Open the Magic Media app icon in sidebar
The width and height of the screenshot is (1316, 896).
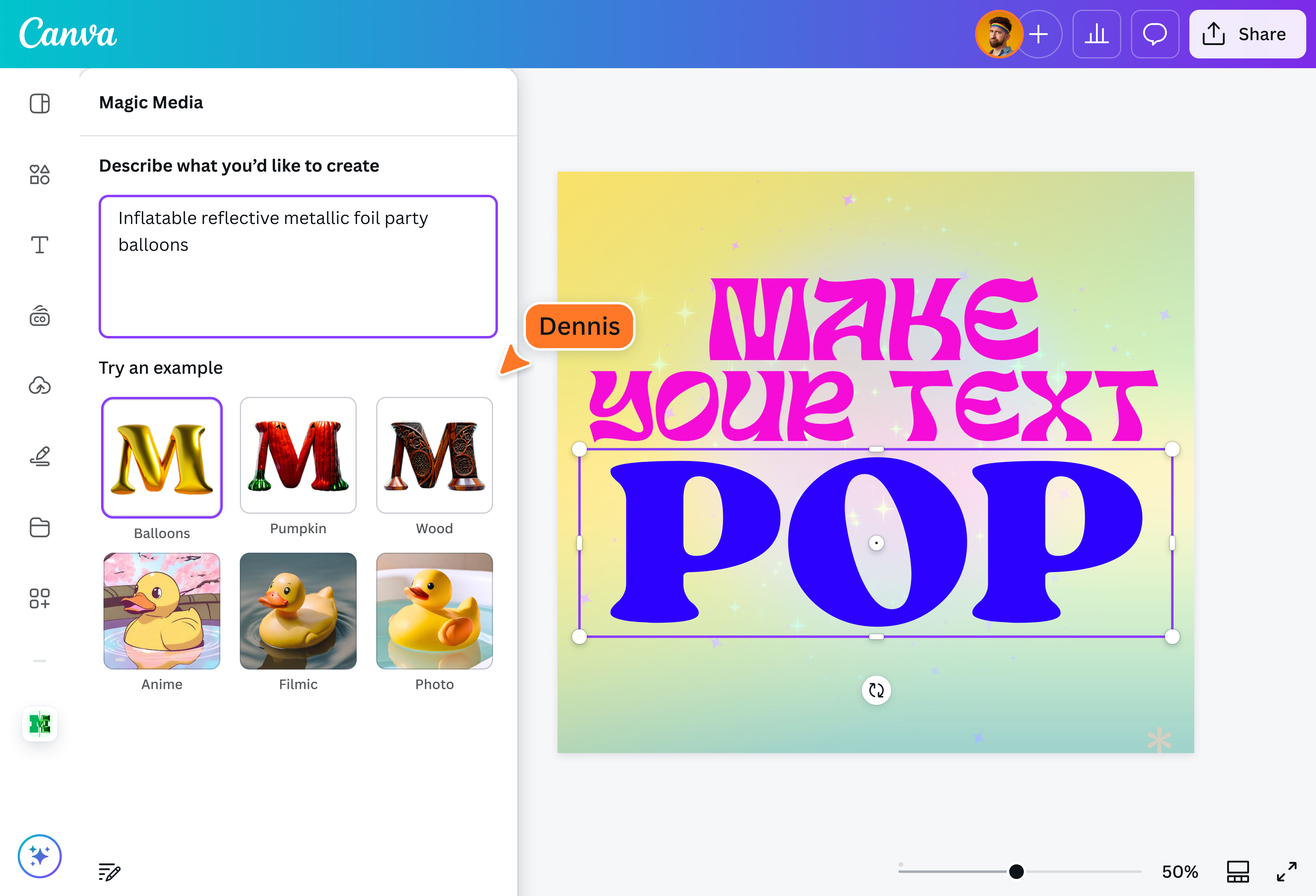pyautogui.click(x=39, y=723)
